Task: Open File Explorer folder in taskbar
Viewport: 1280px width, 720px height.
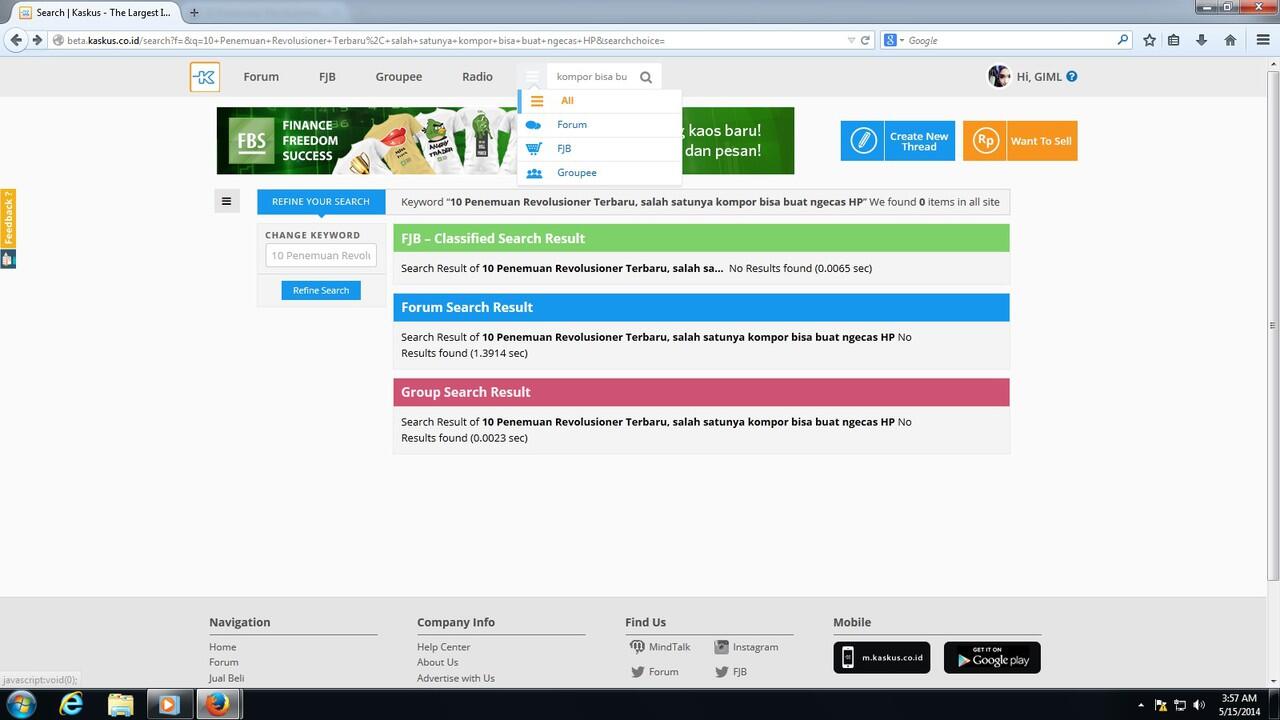Action: click(120, 704)
